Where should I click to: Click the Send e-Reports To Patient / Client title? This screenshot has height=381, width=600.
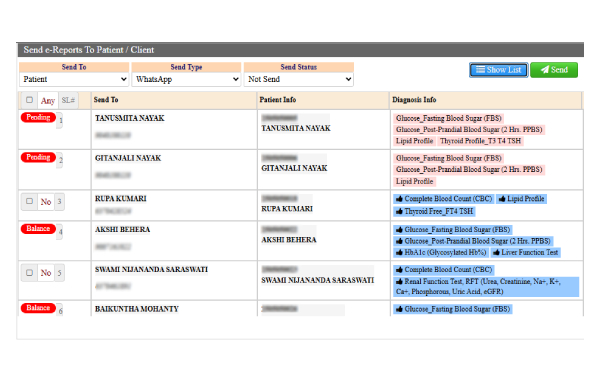click(89, 50)
